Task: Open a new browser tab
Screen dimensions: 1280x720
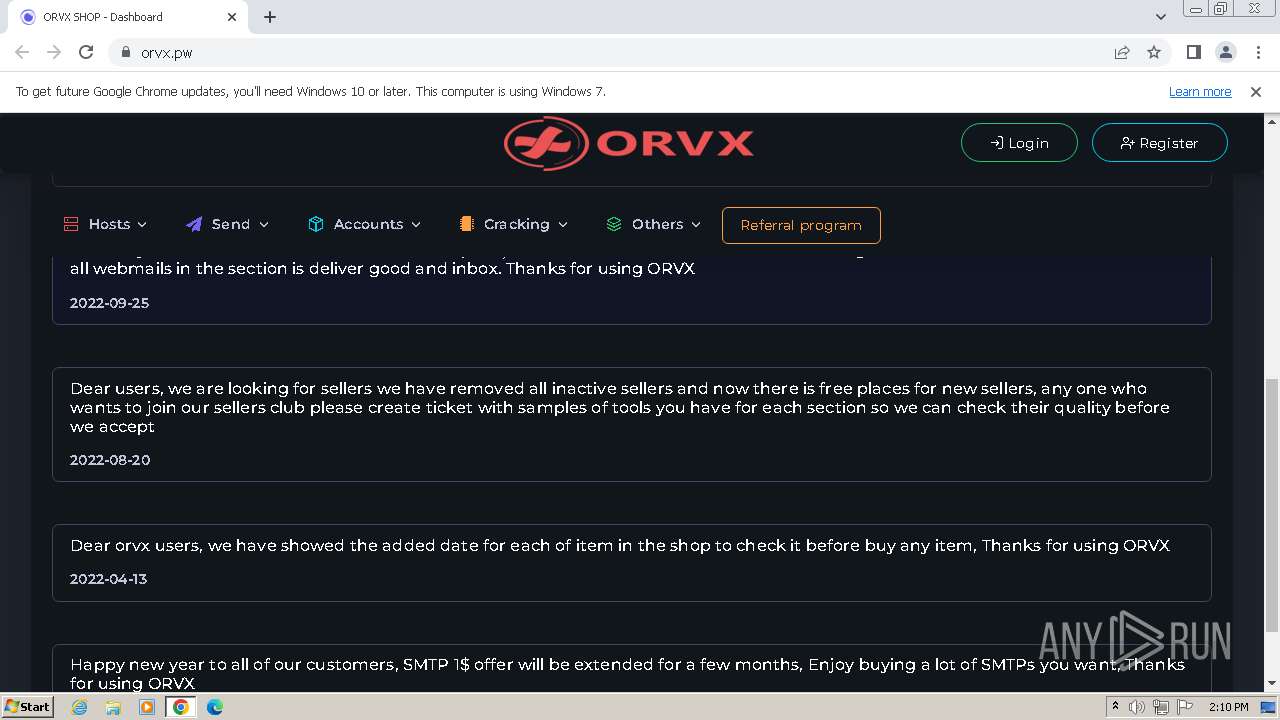Action: coord(270,17)
